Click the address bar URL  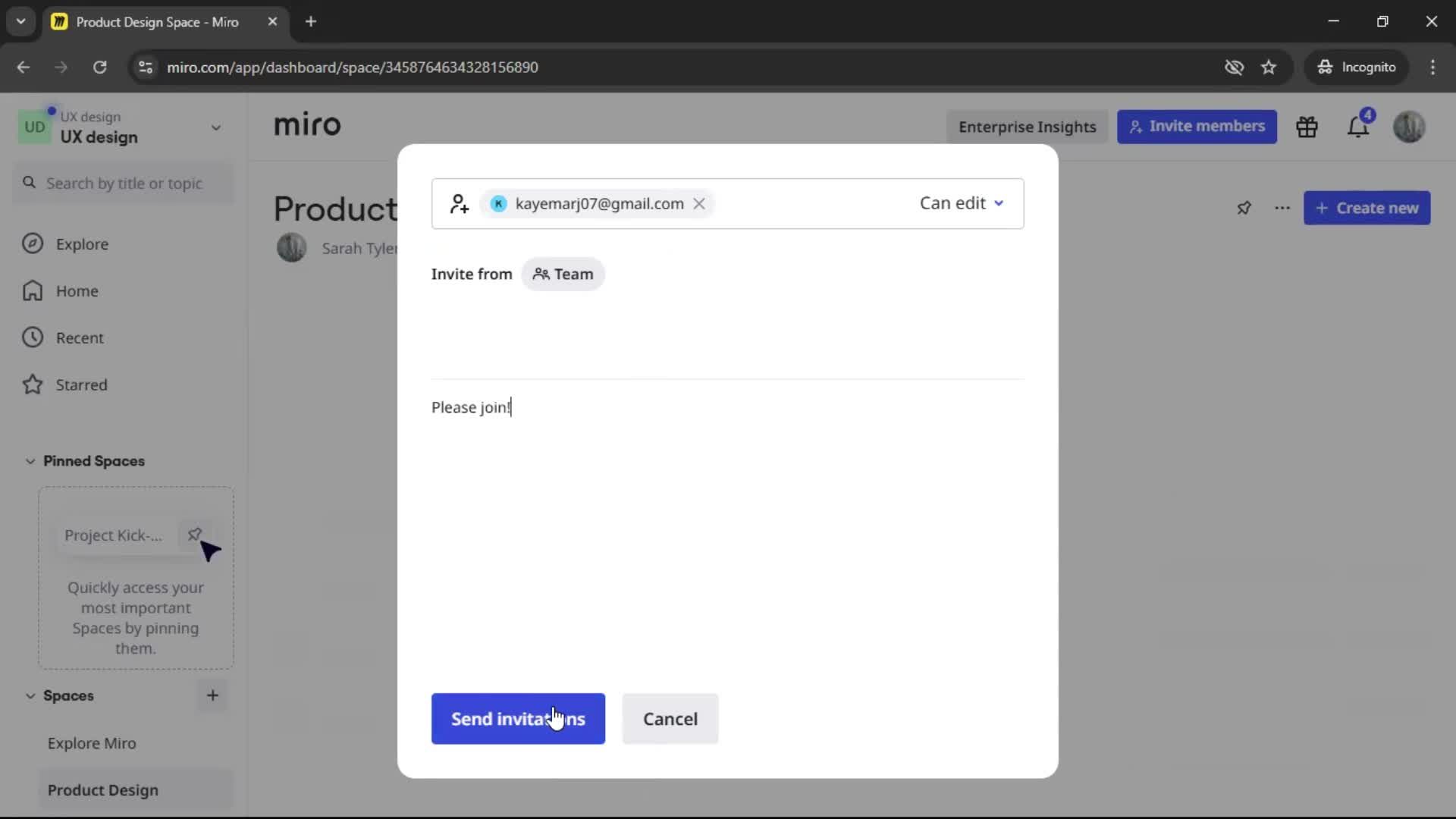(353, 67)
